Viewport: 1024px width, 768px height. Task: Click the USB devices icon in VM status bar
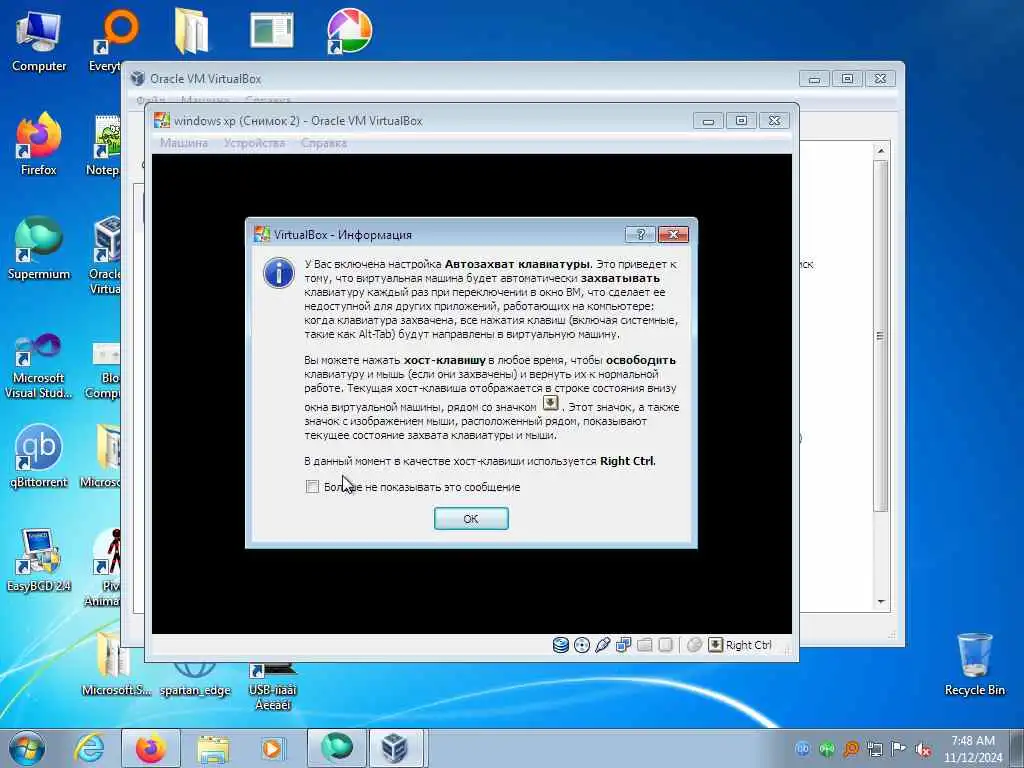pos(602,645)
